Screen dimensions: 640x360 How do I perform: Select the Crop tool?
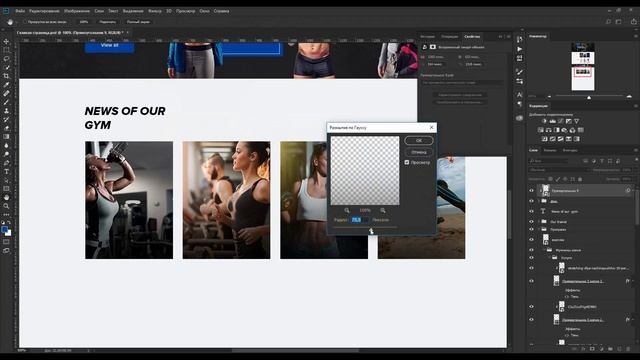click(x=6, y=76)
